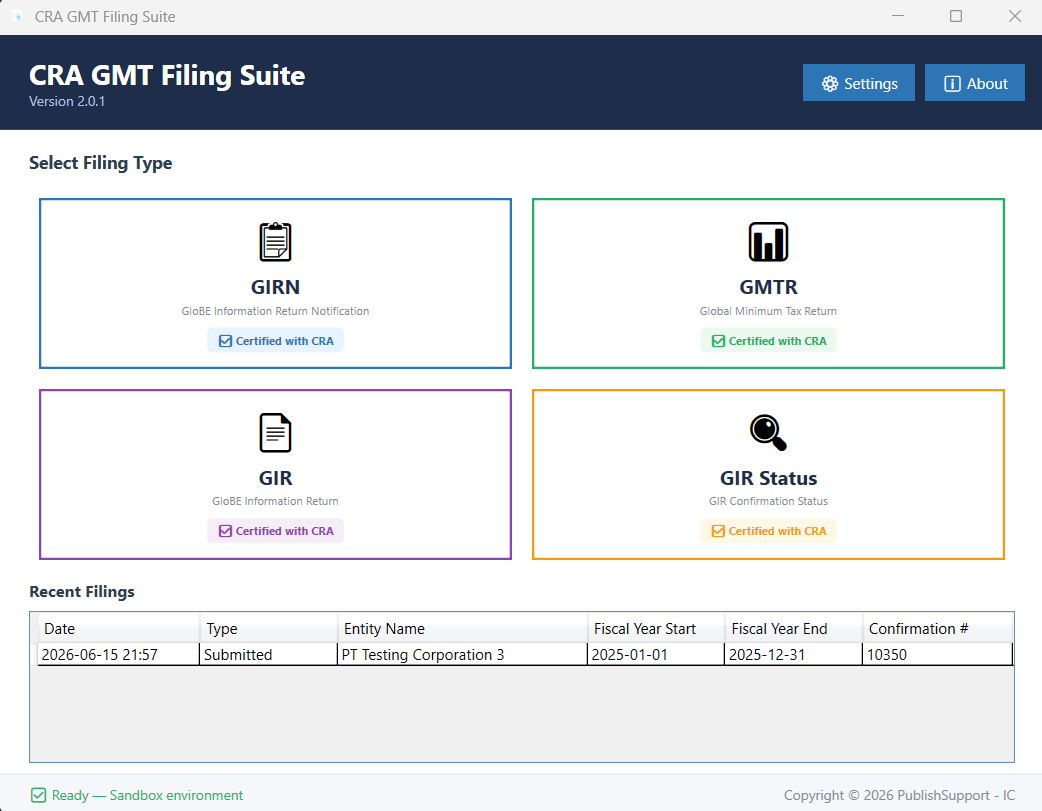Click Certified with CRA badge on GIR Status
1042x811 pixels.
coord(768,531)
